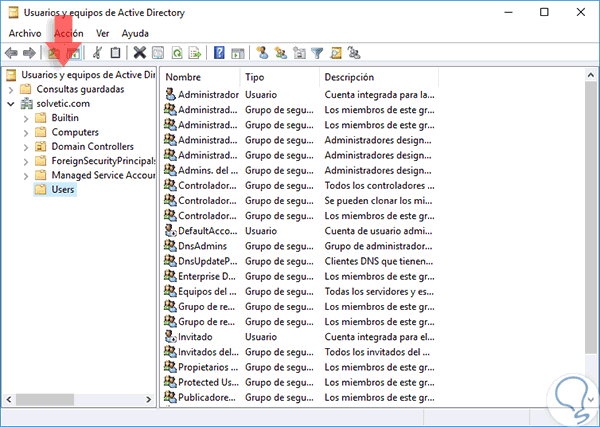Select Computers in the console tree
The width and height of the screenshot is (600, 427).
(x=75, y=132)
